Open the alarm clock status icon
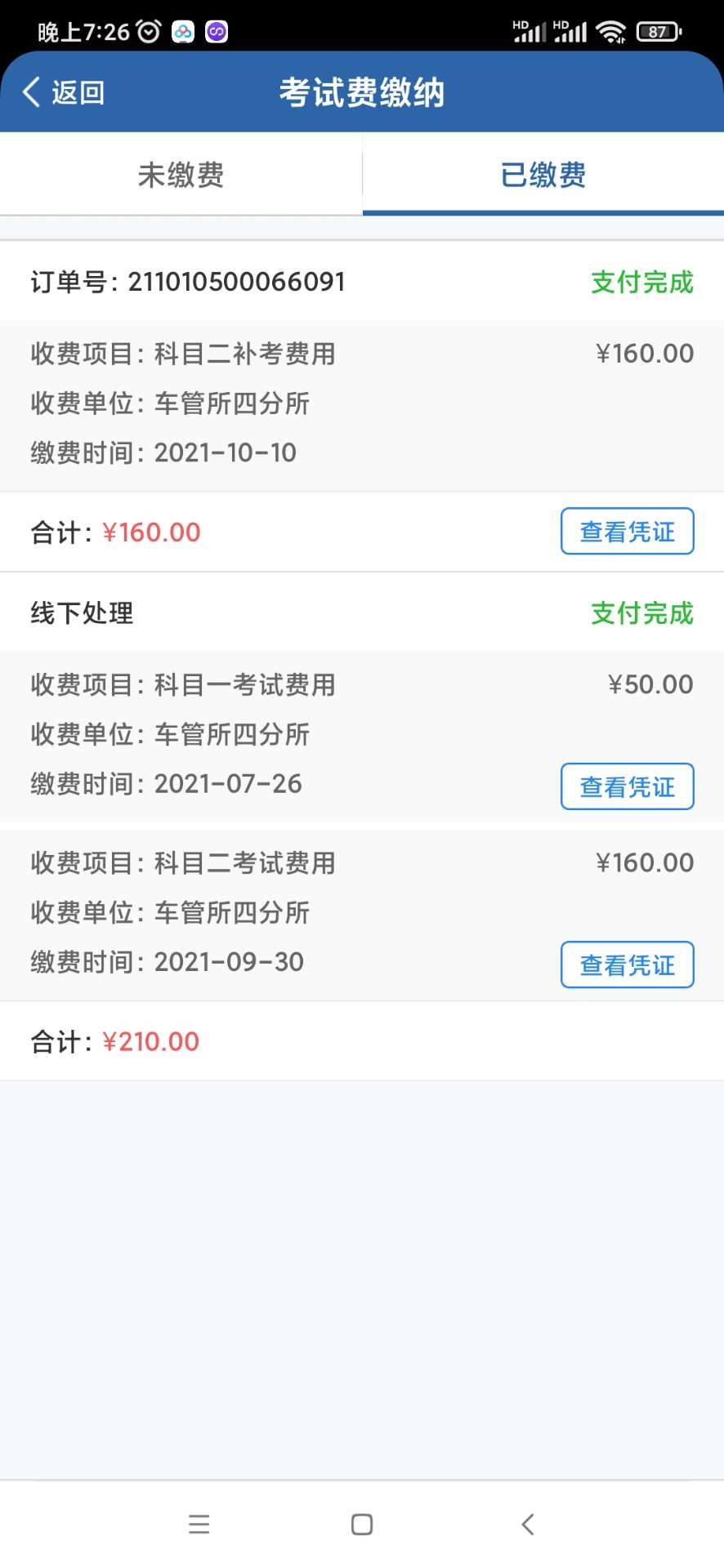724x1568 pixels. (x=149, y=32)
